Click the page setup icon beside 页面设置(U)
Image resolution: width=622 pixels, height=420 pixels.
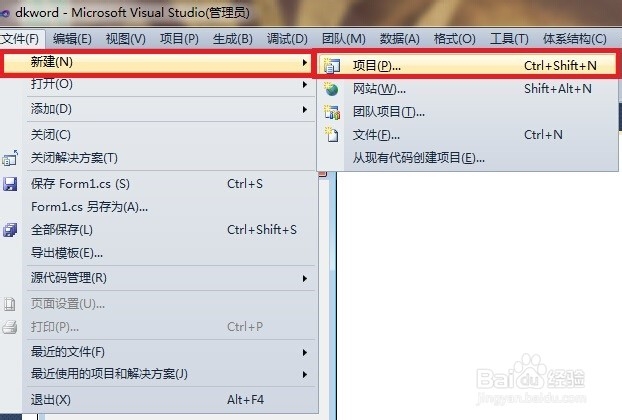click(x=10, y=304)
